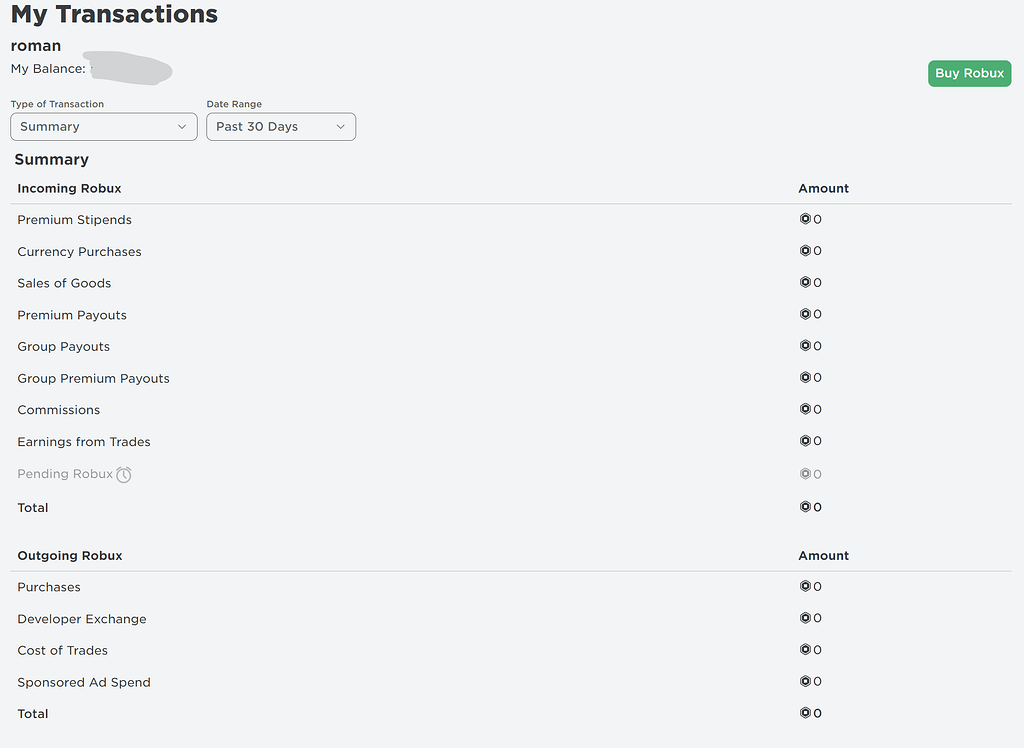Click the Robux icon next to Outgoing Total
This screenshot has width=1024, height=748.
[x=806, y=713]
